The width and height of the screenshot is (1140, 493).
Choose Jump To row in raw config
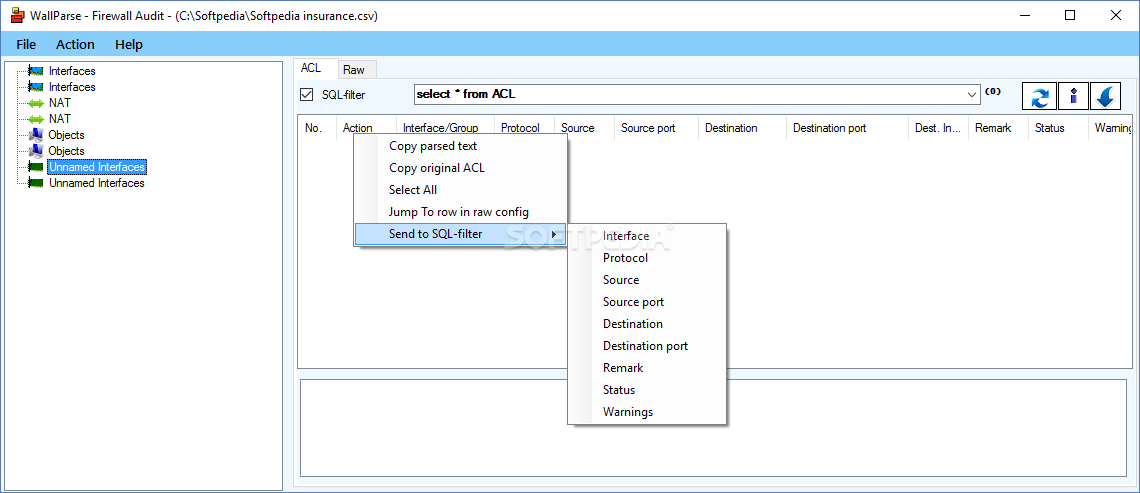[x=460, y=212]
